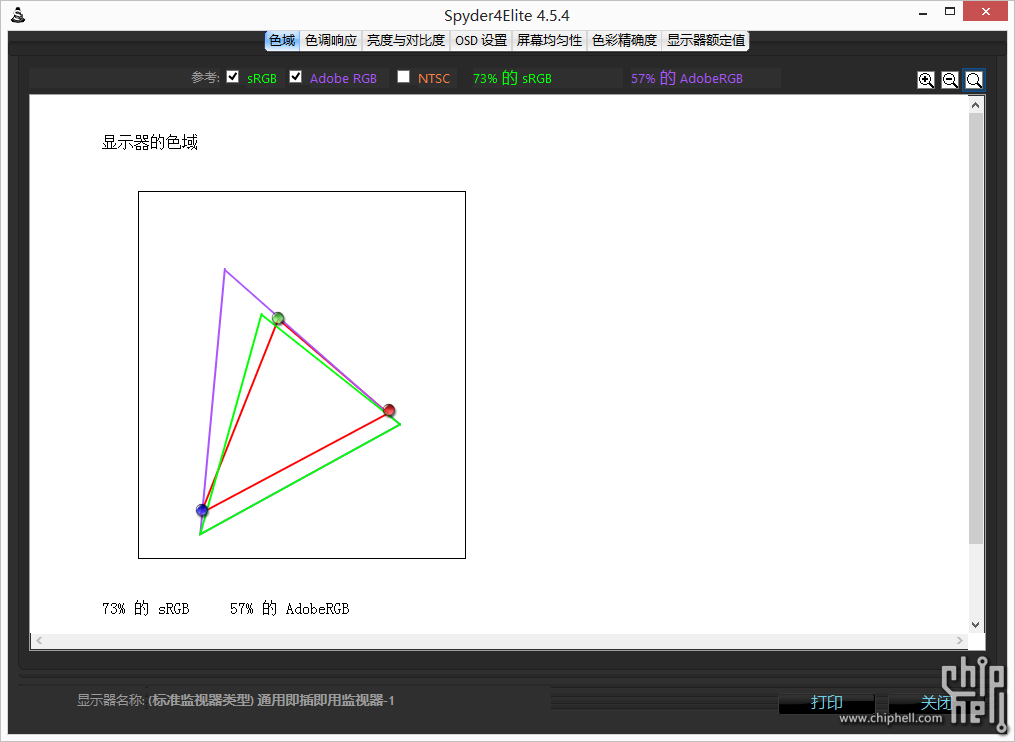Viewport: 1015px width, 742px height.
Task: Uncheck the Adobe RGB reference checkbox
Action: pos(295,77)
